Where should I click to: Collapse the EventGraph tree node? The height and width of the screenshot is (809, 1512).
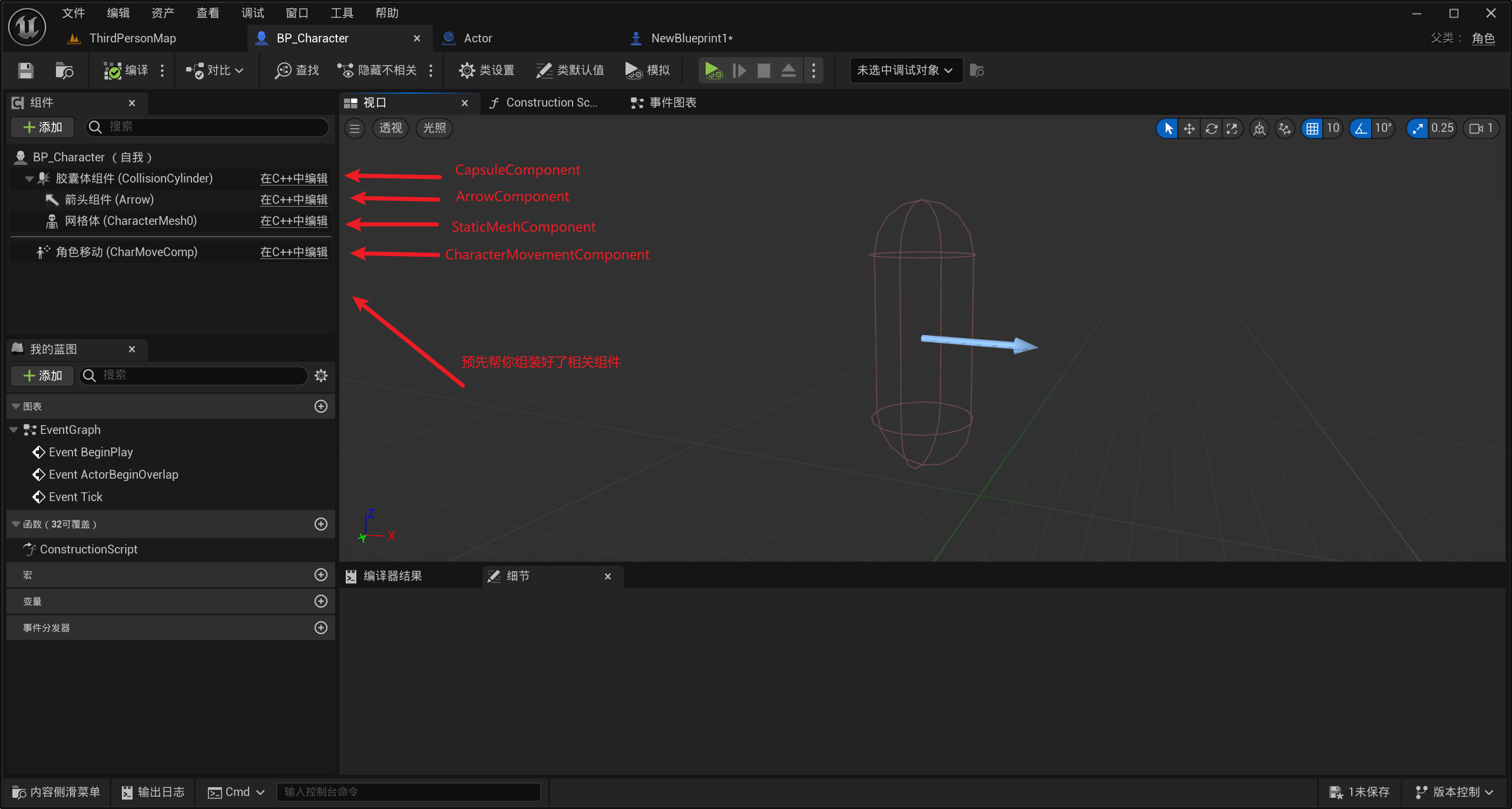pyautogui.click(x=14, y=430)
